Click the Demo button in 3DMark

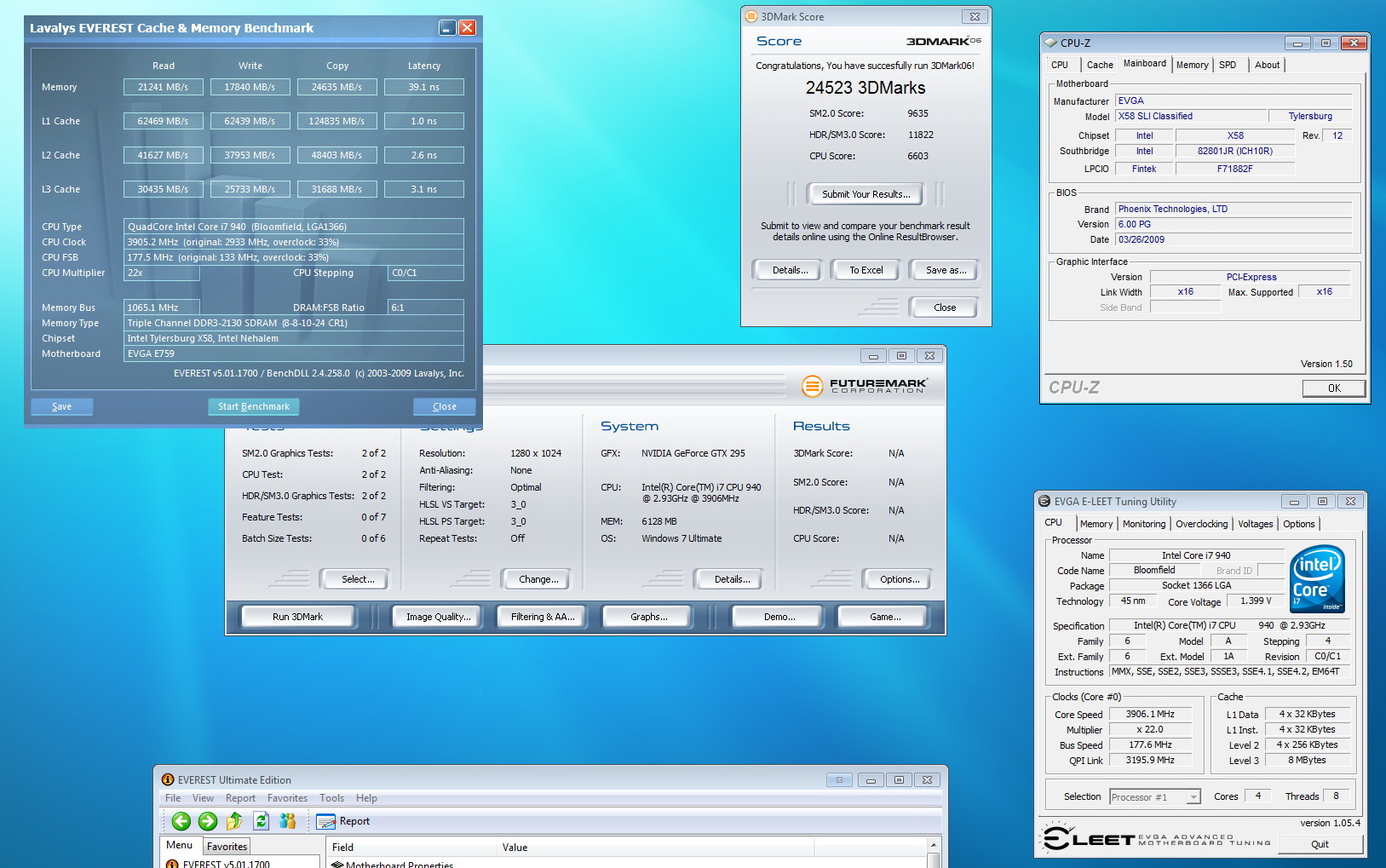coord(779,617)
